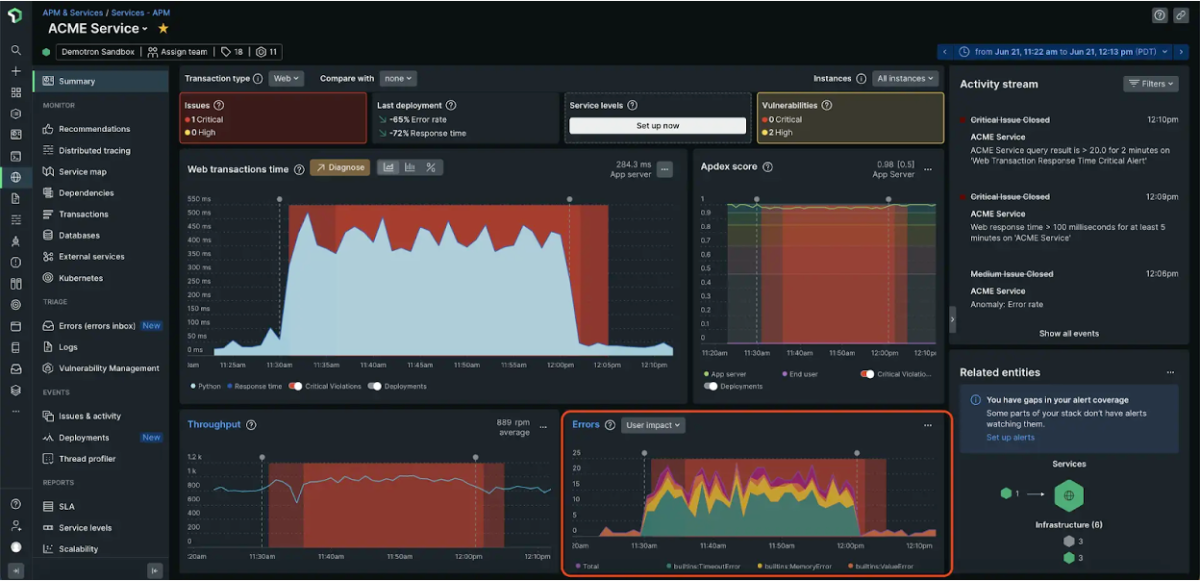Screen dimensions: 1200x581
Task: Open the ellipsis menu on the Errors chart
Action: pos(928,425)
